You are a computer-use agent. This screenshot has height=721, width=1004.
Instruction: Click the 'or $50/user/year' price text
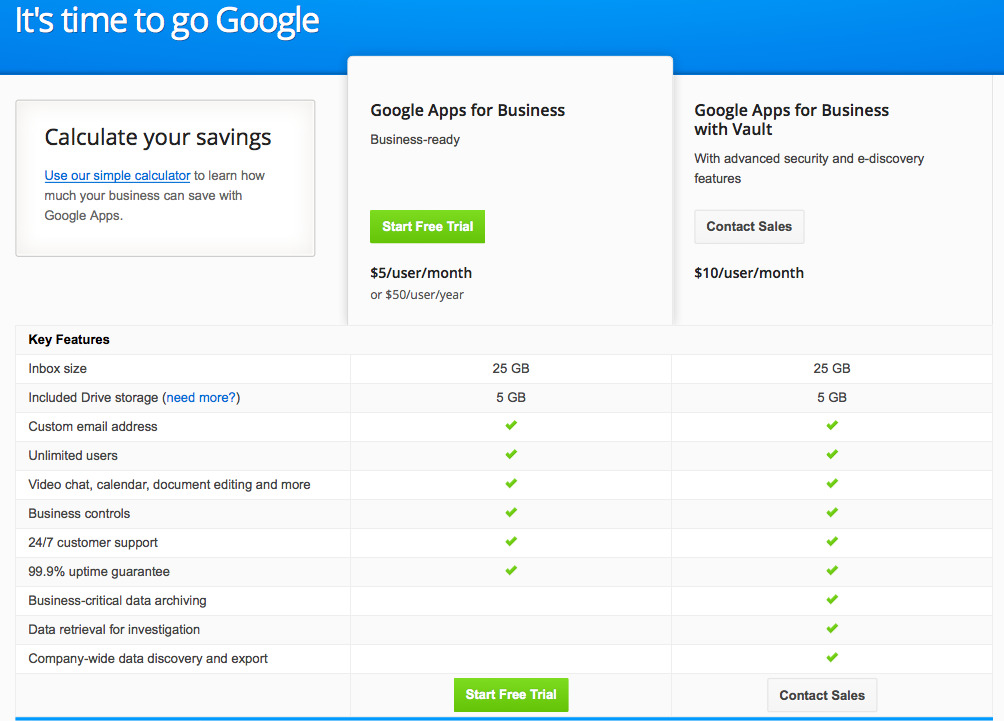coord(417,295)
